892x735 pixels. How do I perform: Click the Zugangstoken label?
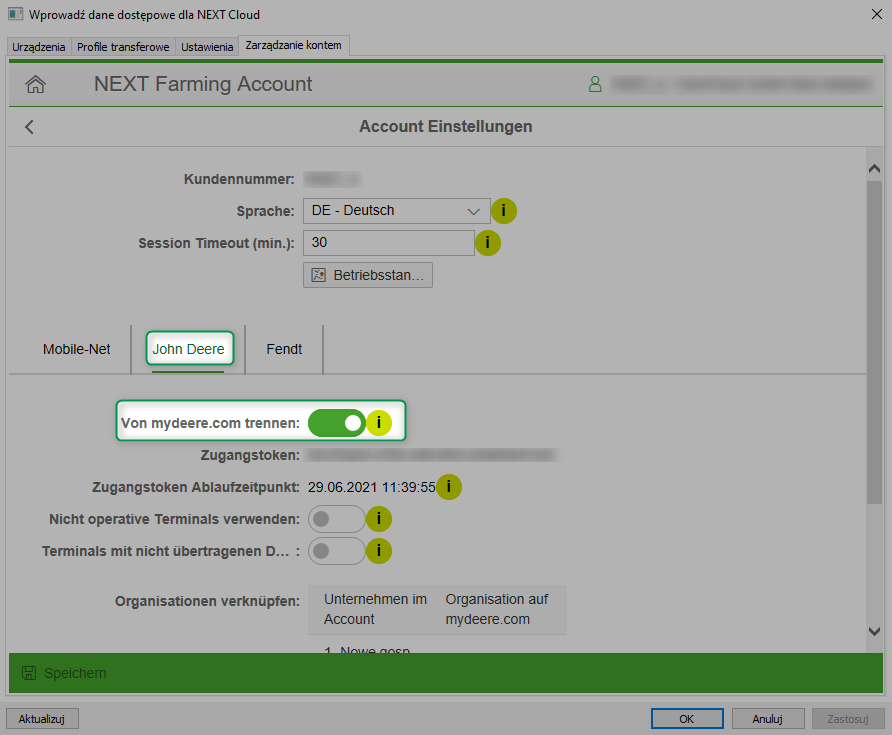tap(250, 455)
